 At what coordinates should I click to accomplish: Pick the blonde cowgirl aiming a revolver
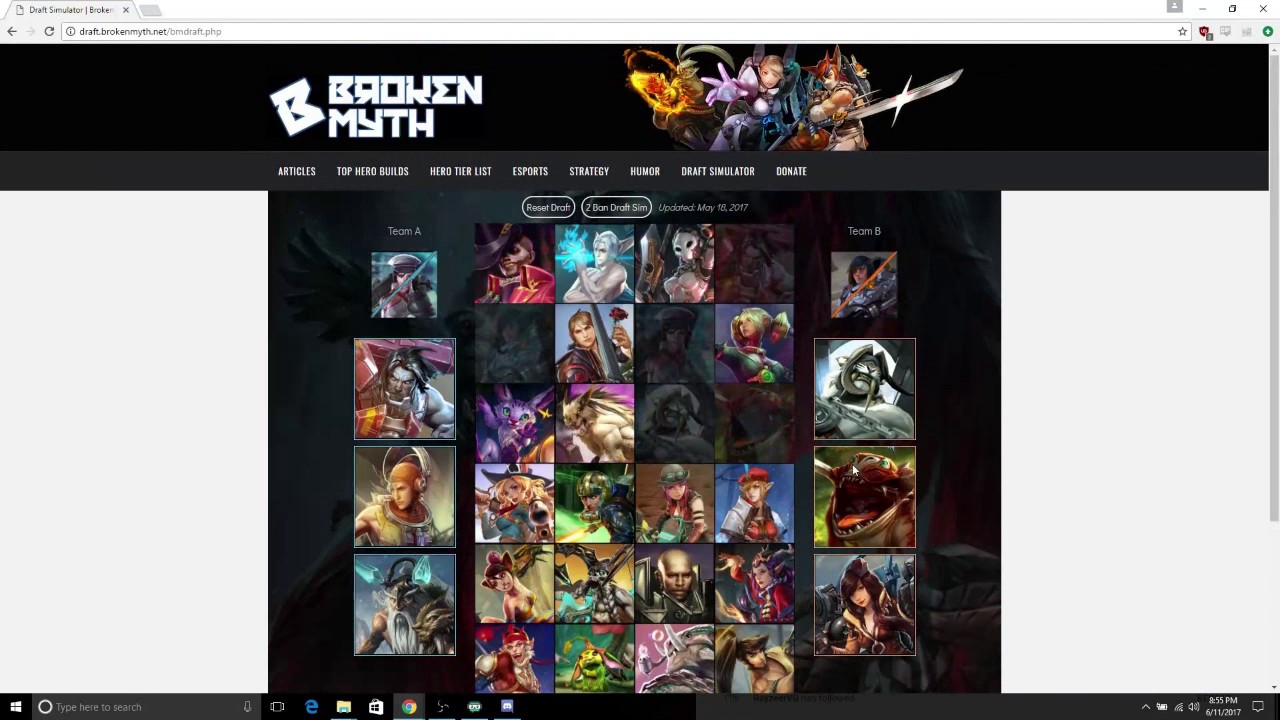click(x=514, y=503)
